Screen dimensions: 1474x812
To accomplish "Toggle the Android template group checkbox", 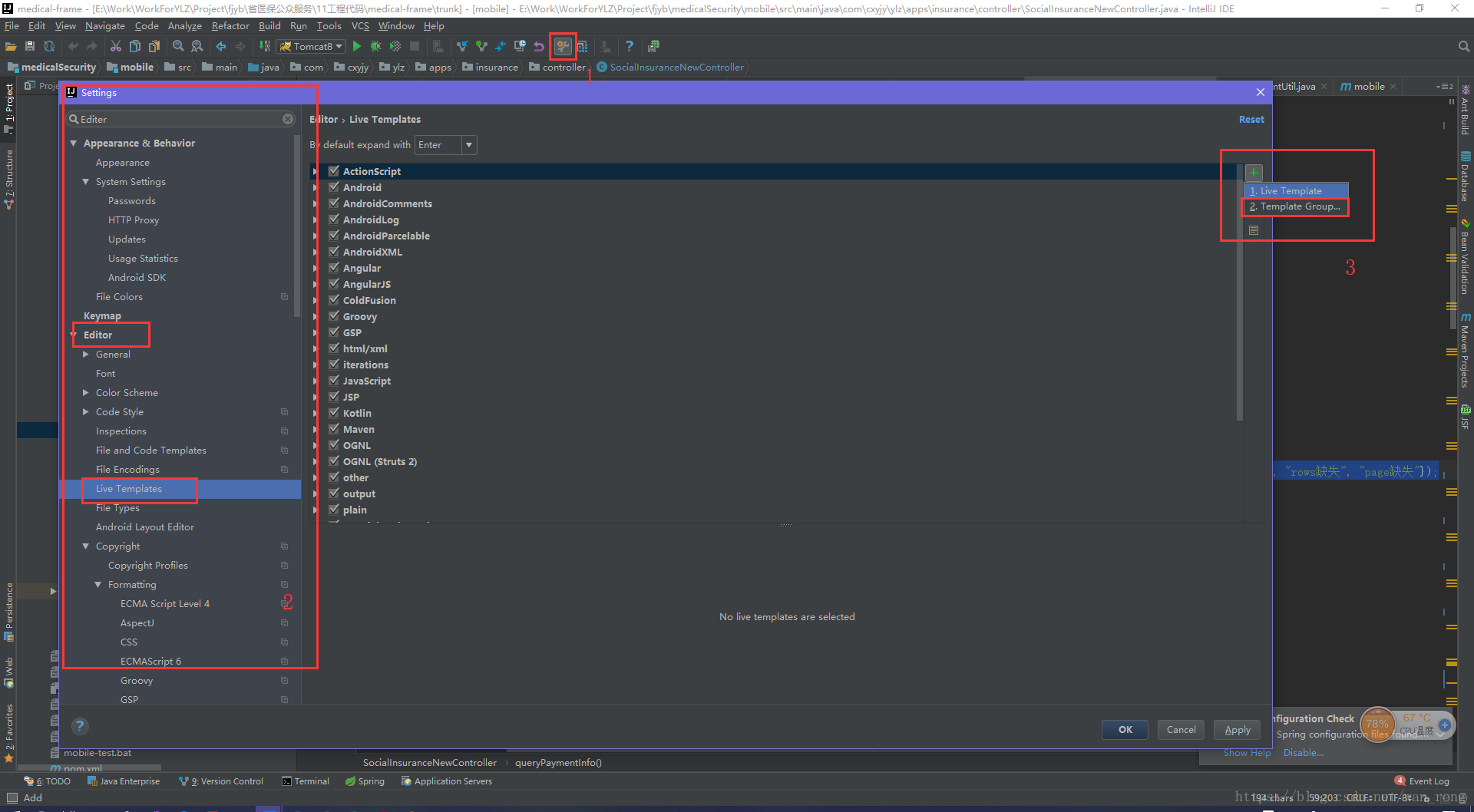I will (334, 187).
